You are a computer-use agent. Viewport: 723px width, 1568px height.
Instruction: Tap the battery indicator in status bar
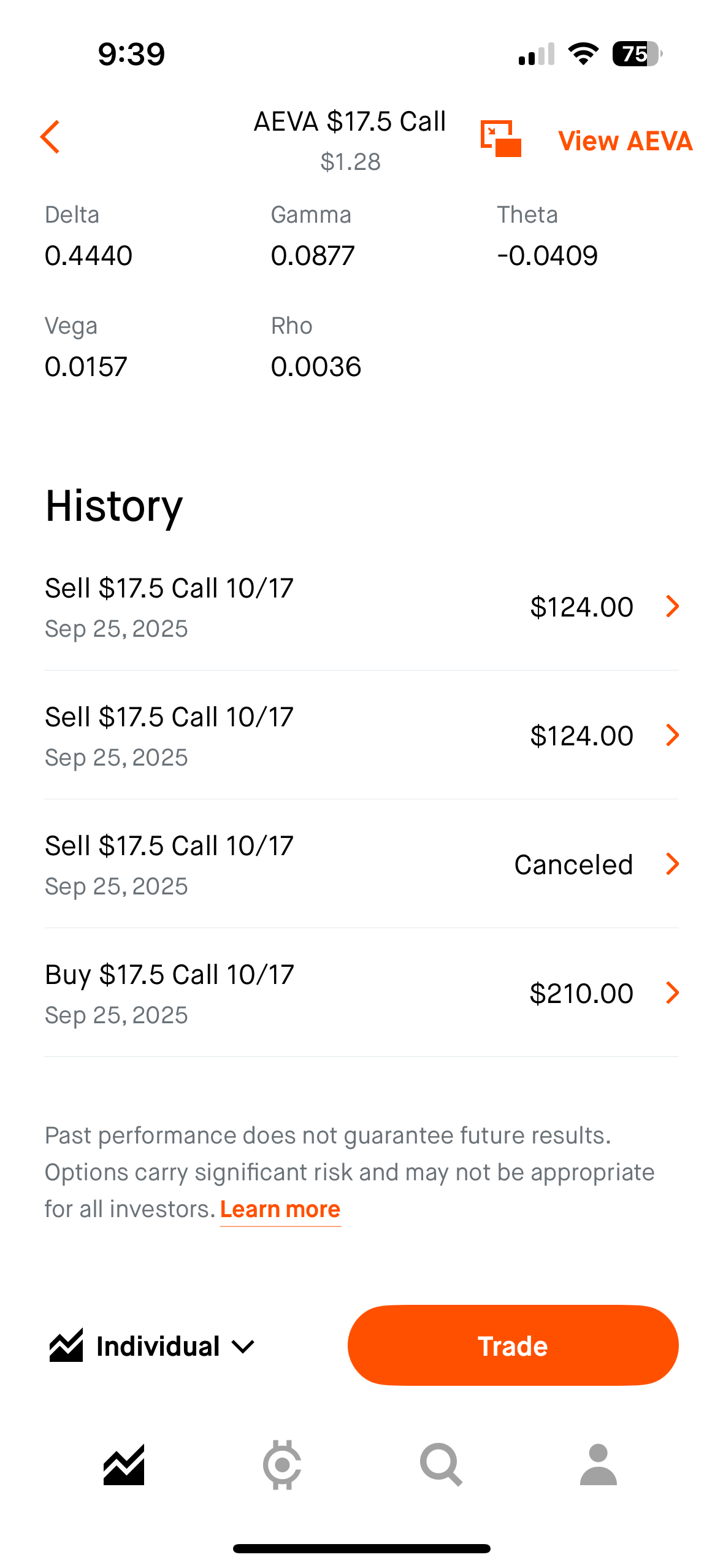pyautogui.click(x=637, y=54)
